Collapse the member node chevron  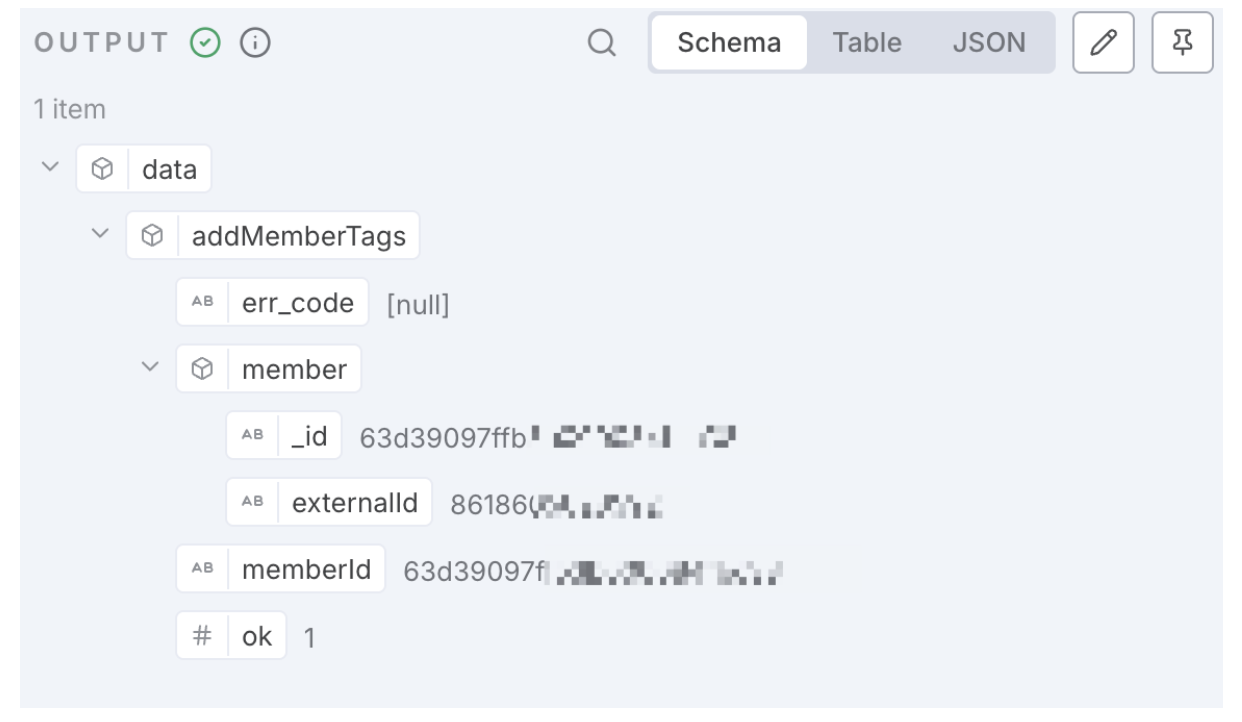pos(150,369)
